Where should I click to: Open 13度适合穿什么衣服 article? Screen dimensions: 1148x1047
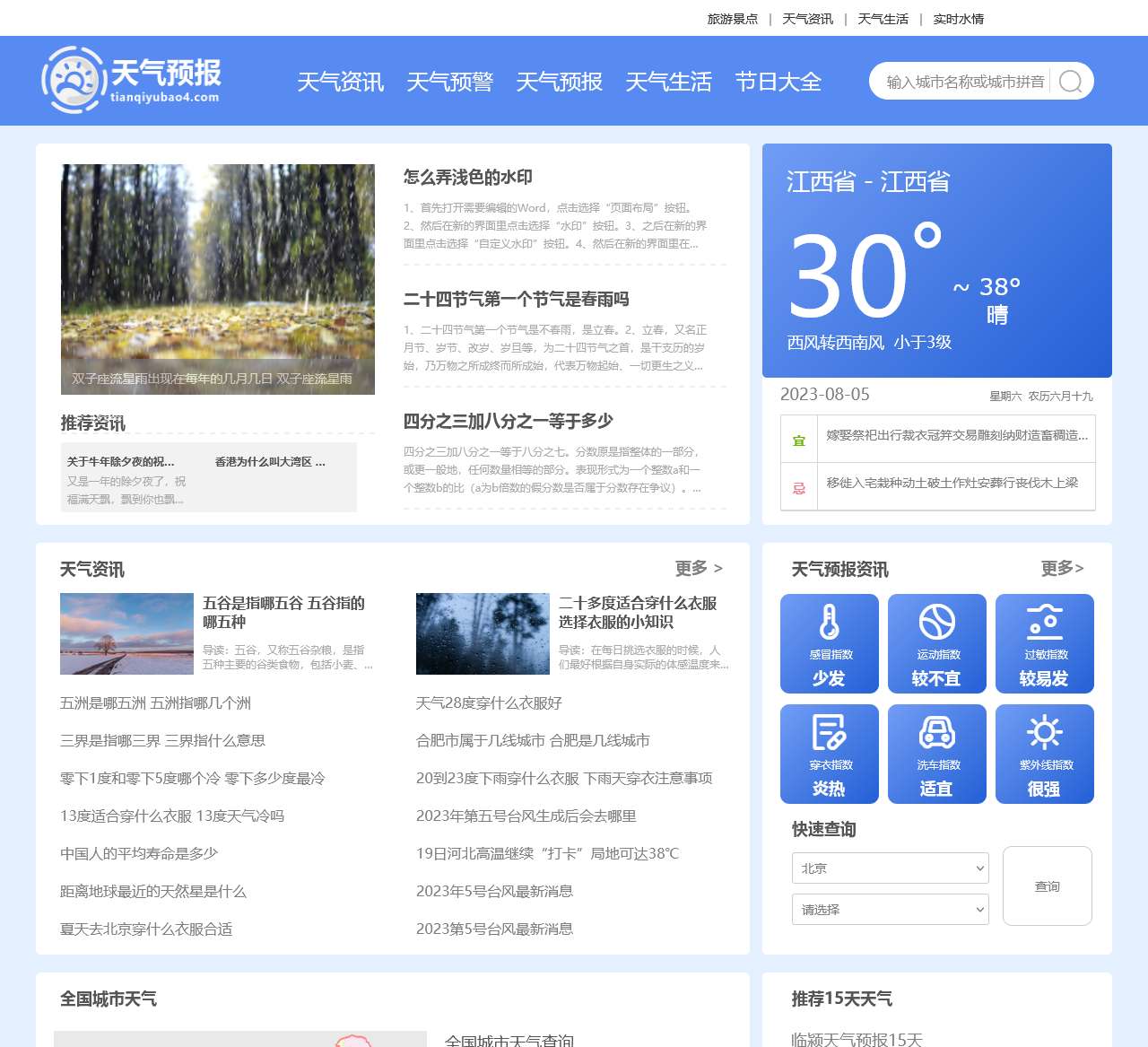[172, 816]
